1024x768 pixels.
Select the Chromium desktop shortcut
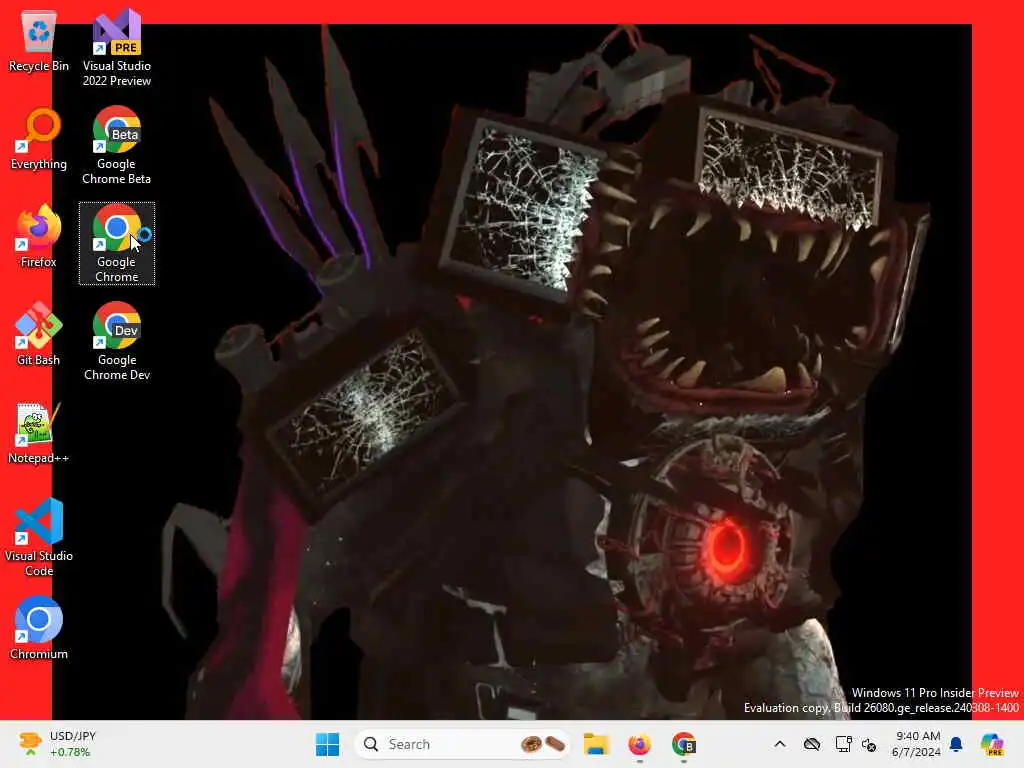click(39, 629)
